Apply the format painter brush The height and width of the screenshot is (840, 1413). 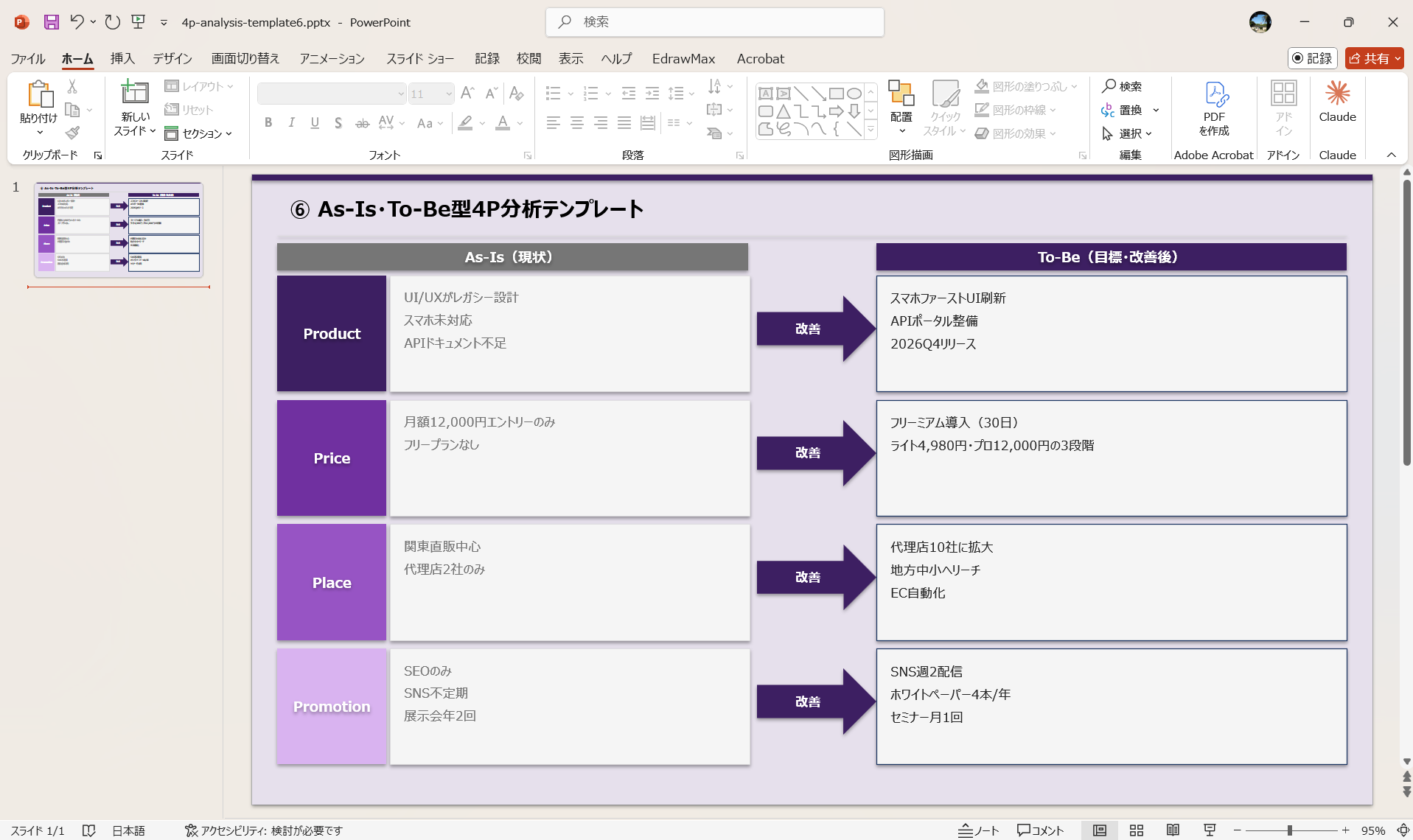click(72, 133)
